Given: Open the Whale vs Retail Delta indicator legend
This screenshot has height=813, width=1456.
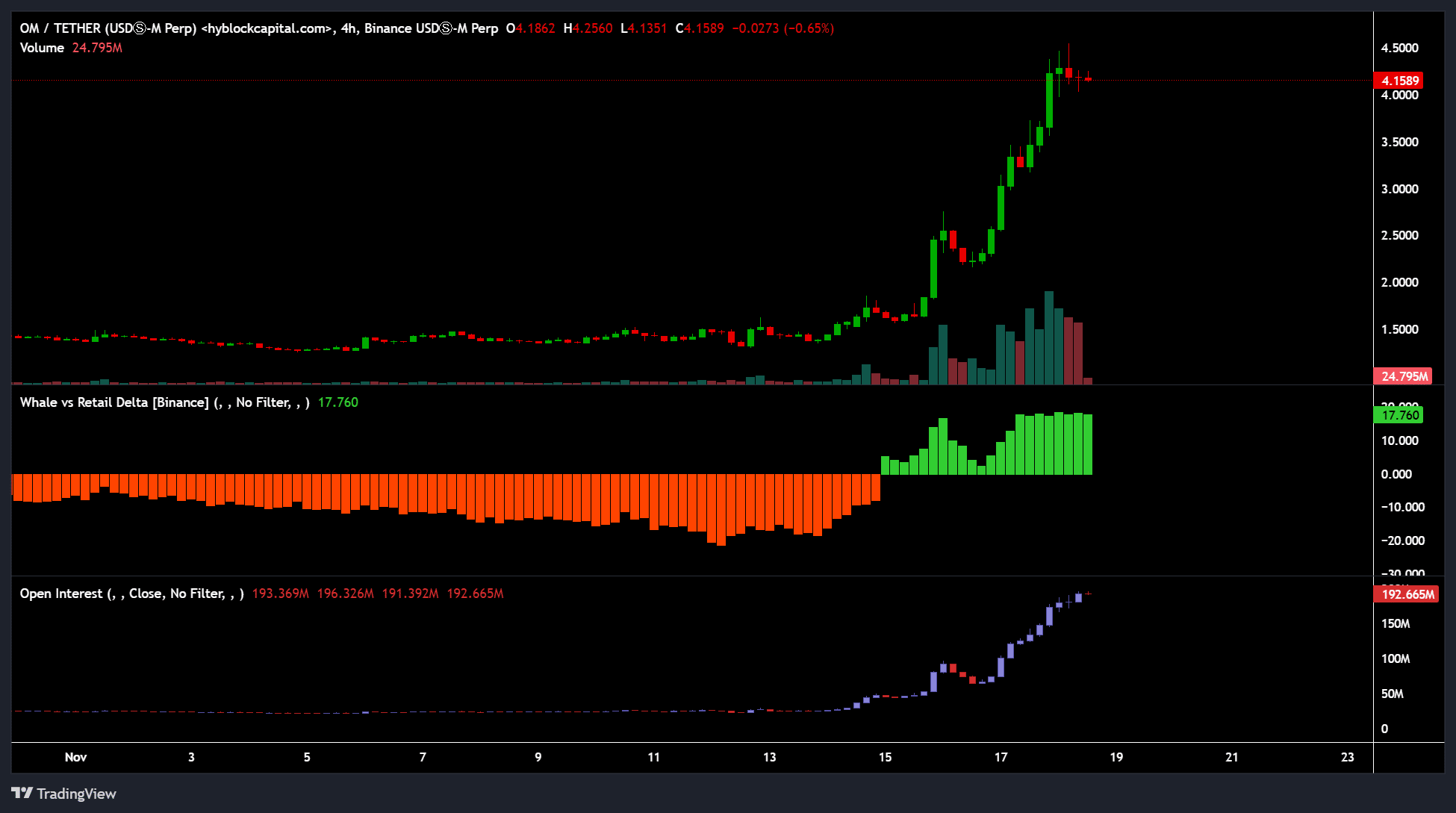Looking at the screenshot, I should click(x=164, y=402).
